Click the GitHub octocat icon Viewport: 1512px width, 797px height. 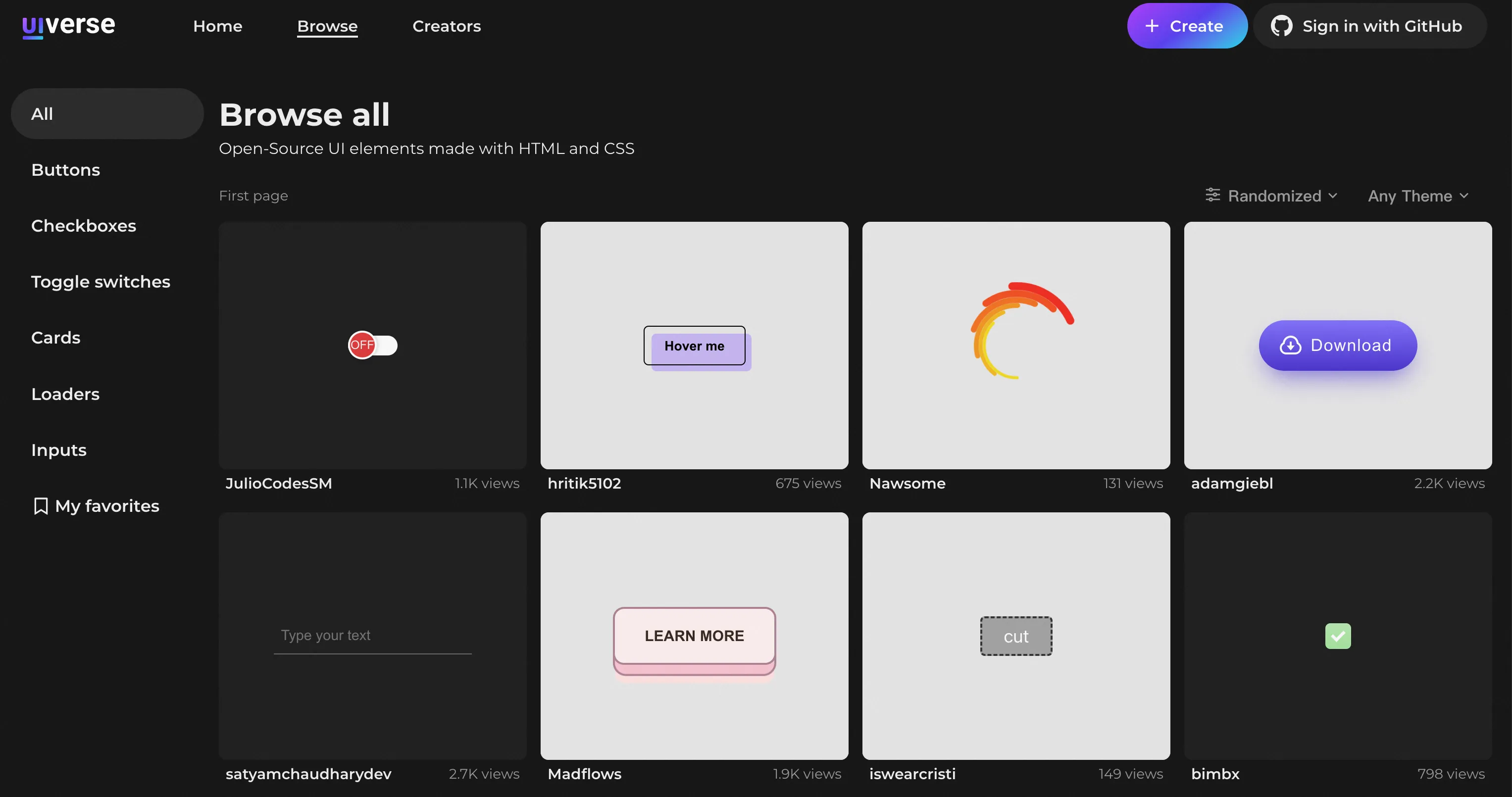(1281, 26)
